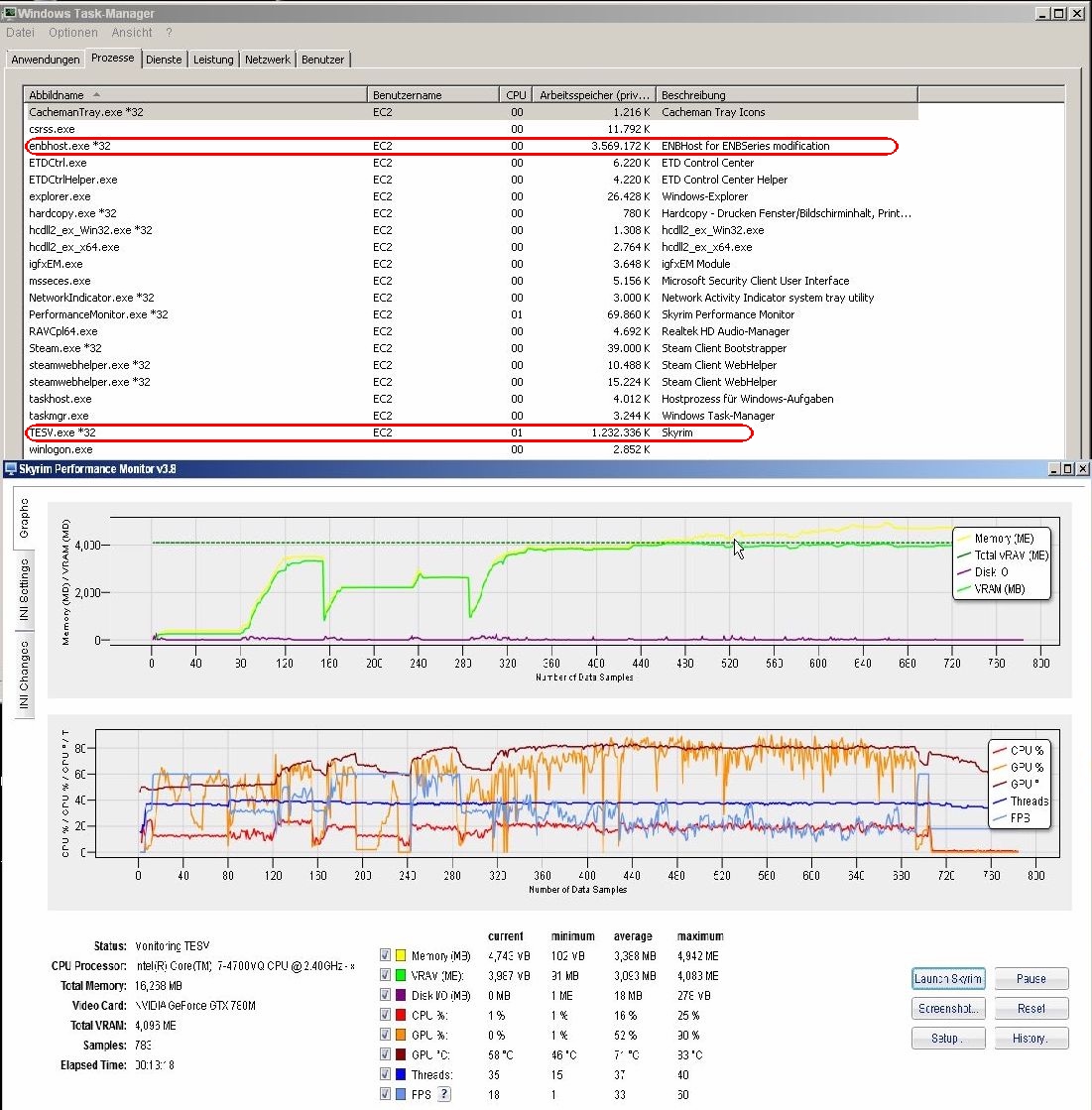This screenshot has width=1092, height=1110.
Task: Click the FPS help question mark icon
Action: (444, 1094)
